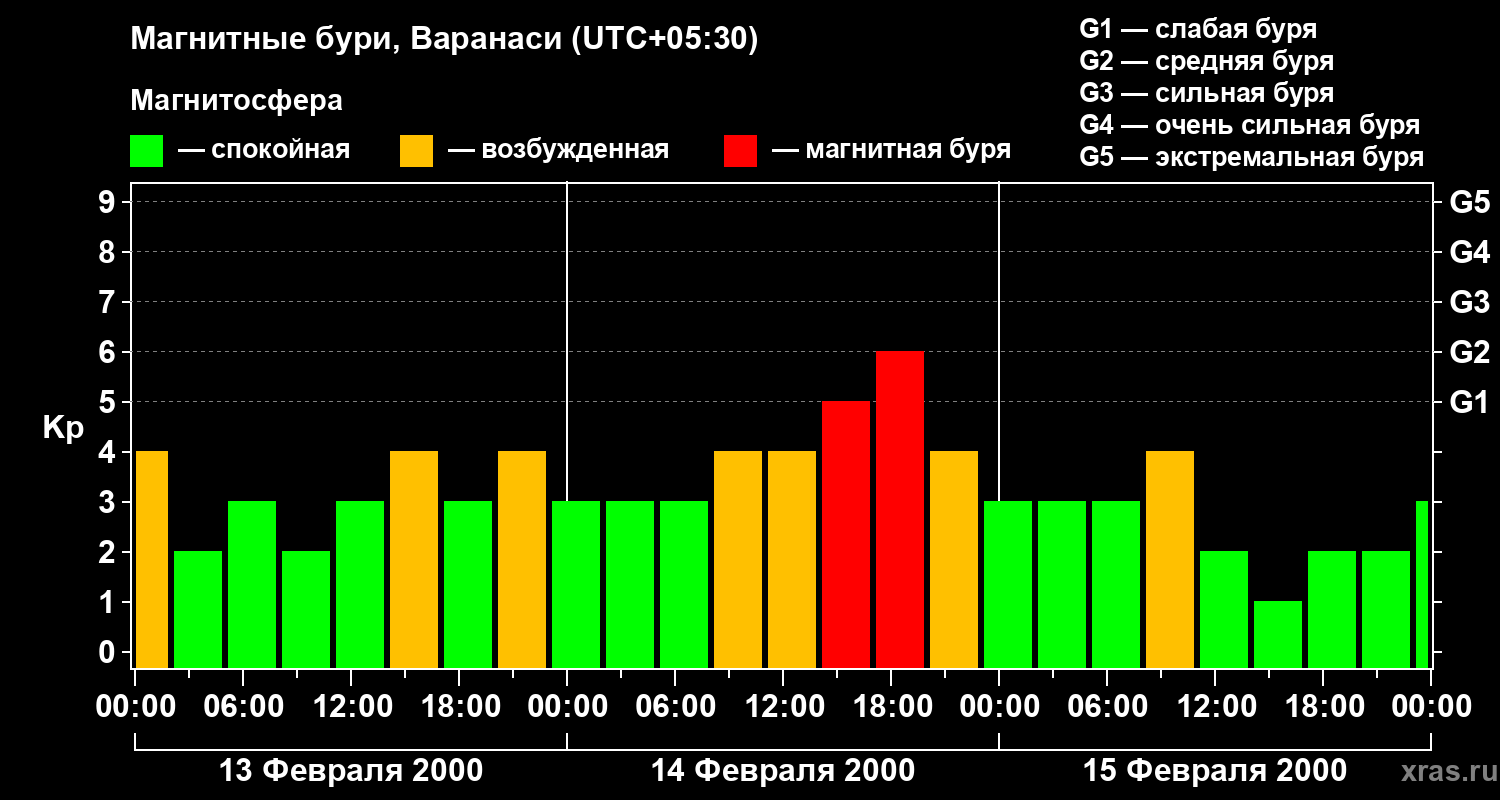Select the 'G2' label on the right axis
The width and height of the screenshot is (1500, 800).
(1470, 353)
